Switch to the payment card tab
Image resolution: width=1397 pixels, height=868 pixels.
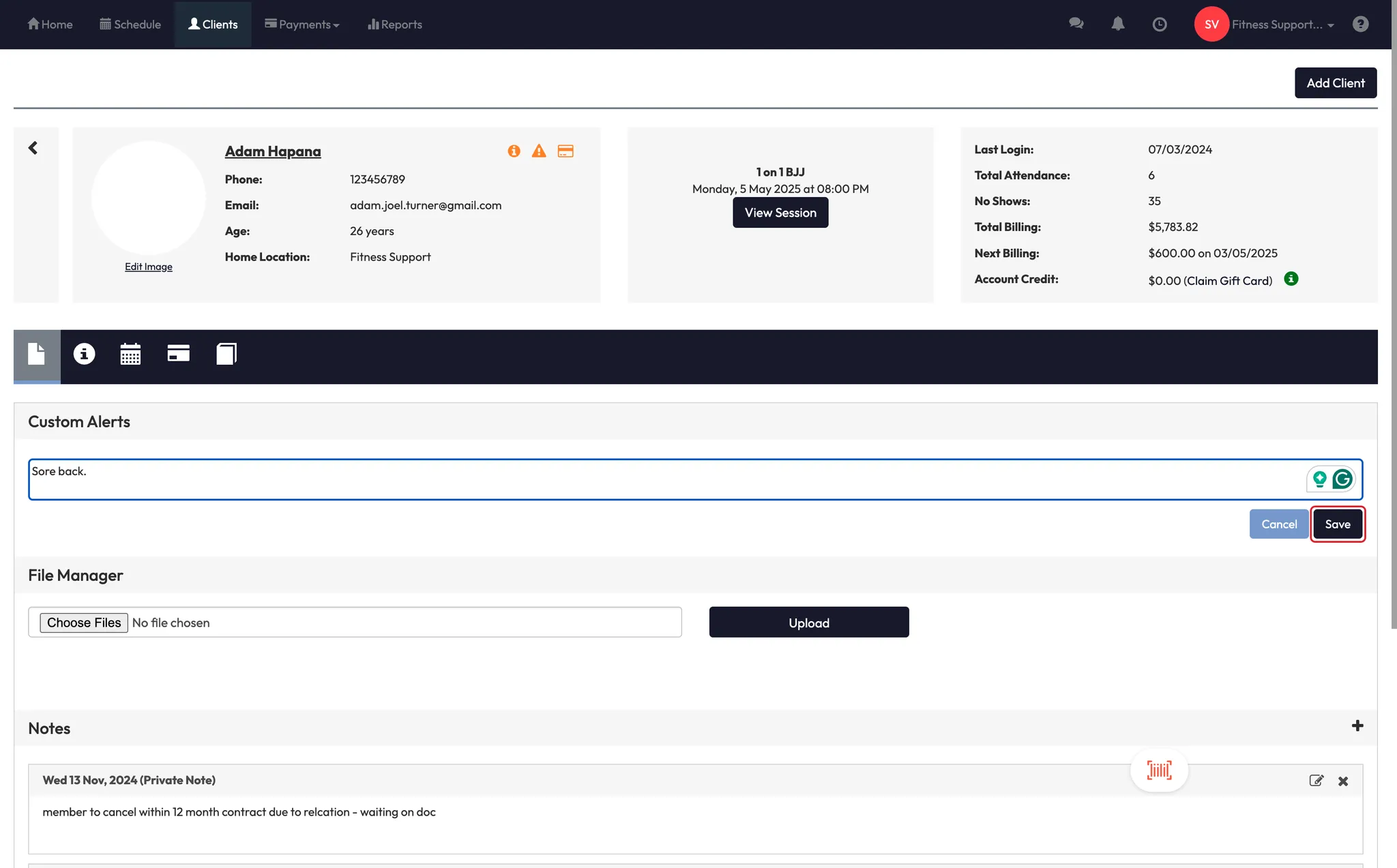point(178,354)
